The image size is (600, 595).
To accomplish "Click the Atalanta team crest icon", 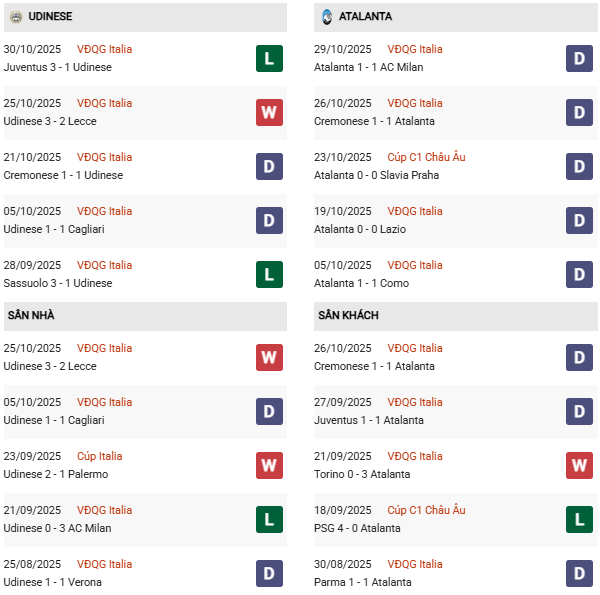I will pos(327,17).
